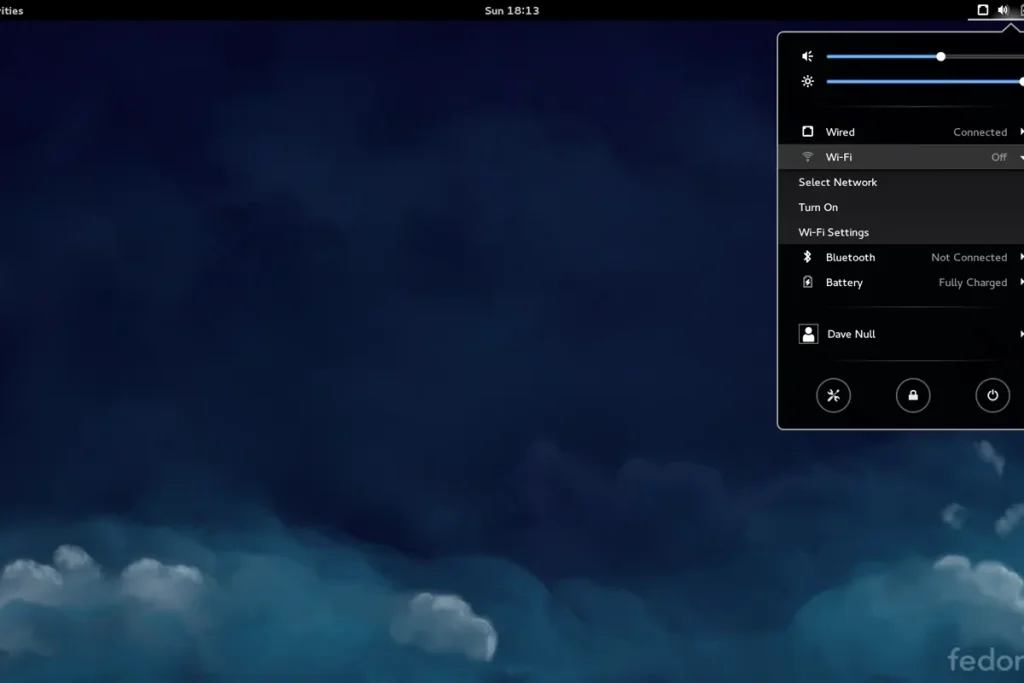Click the Bluetooth icon in the menu

click(x=807, y=257)
